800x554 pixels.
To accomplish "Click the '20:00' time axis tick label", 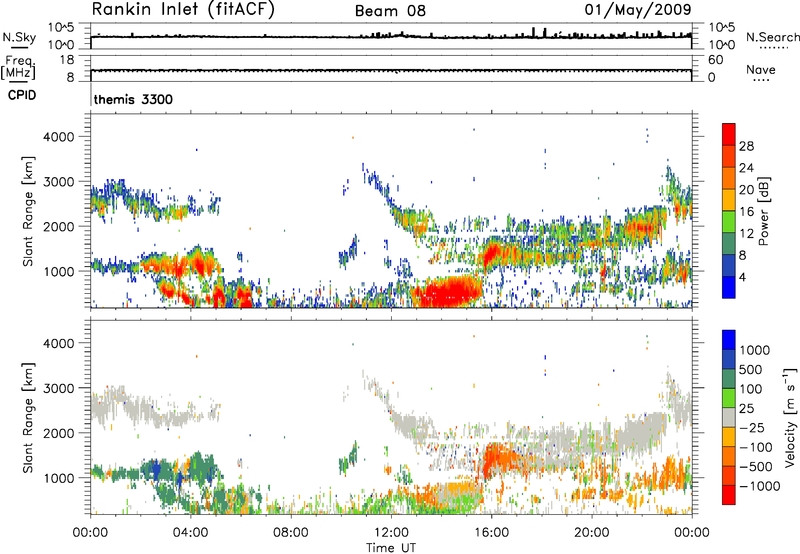I will (x=591, y=533).
